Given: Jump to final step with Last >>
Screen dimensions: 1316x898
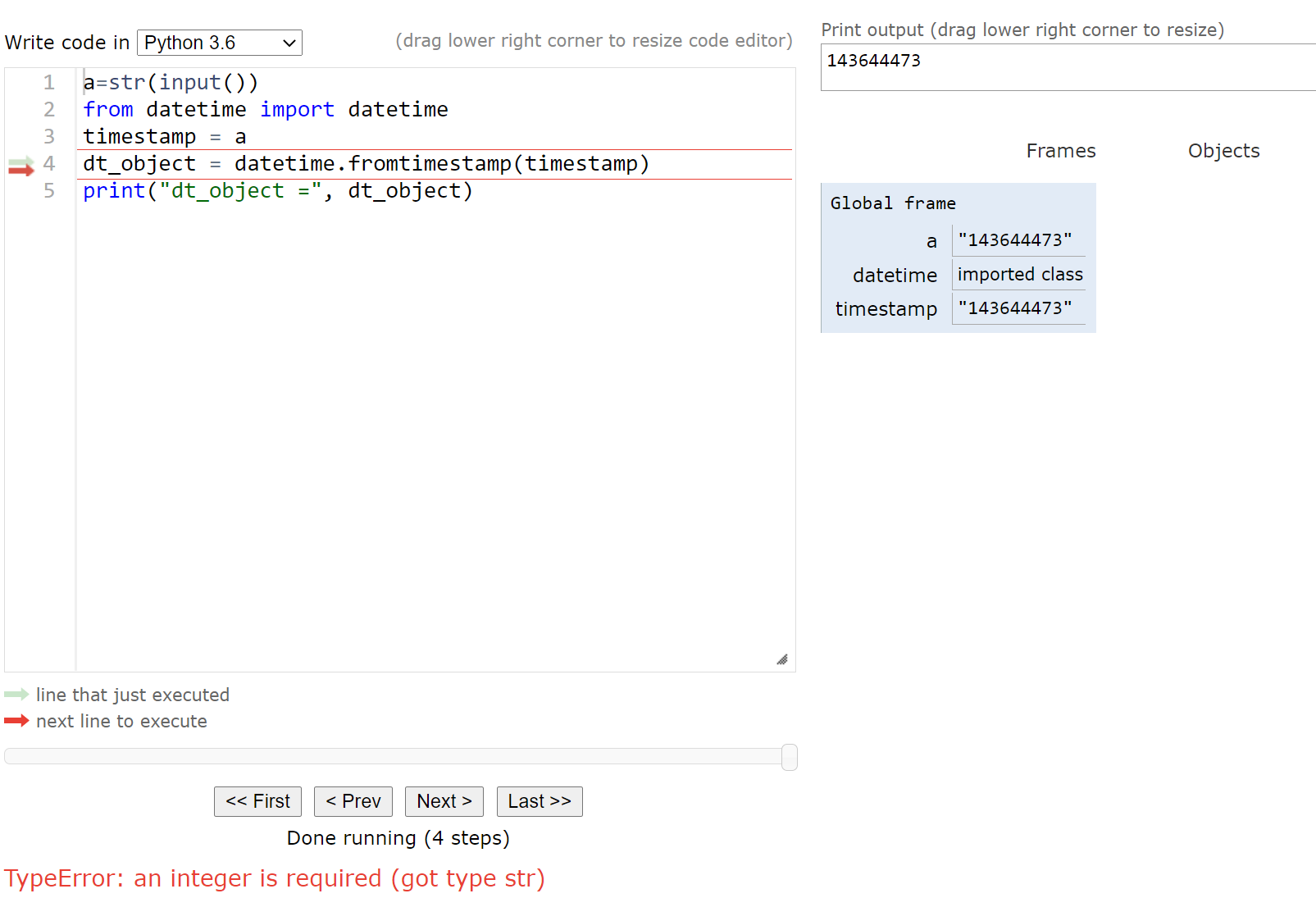Looking at the screenshot, I should [x=539, y=801].
